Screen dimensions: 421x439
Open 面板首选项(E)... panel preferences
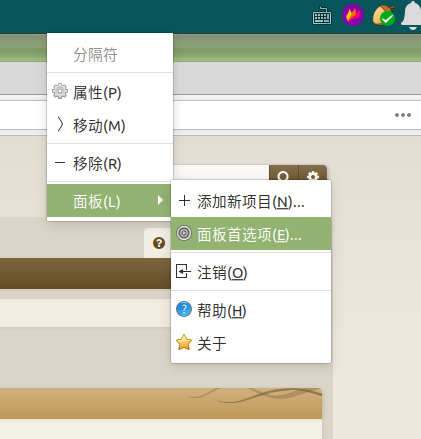(251, 234)
